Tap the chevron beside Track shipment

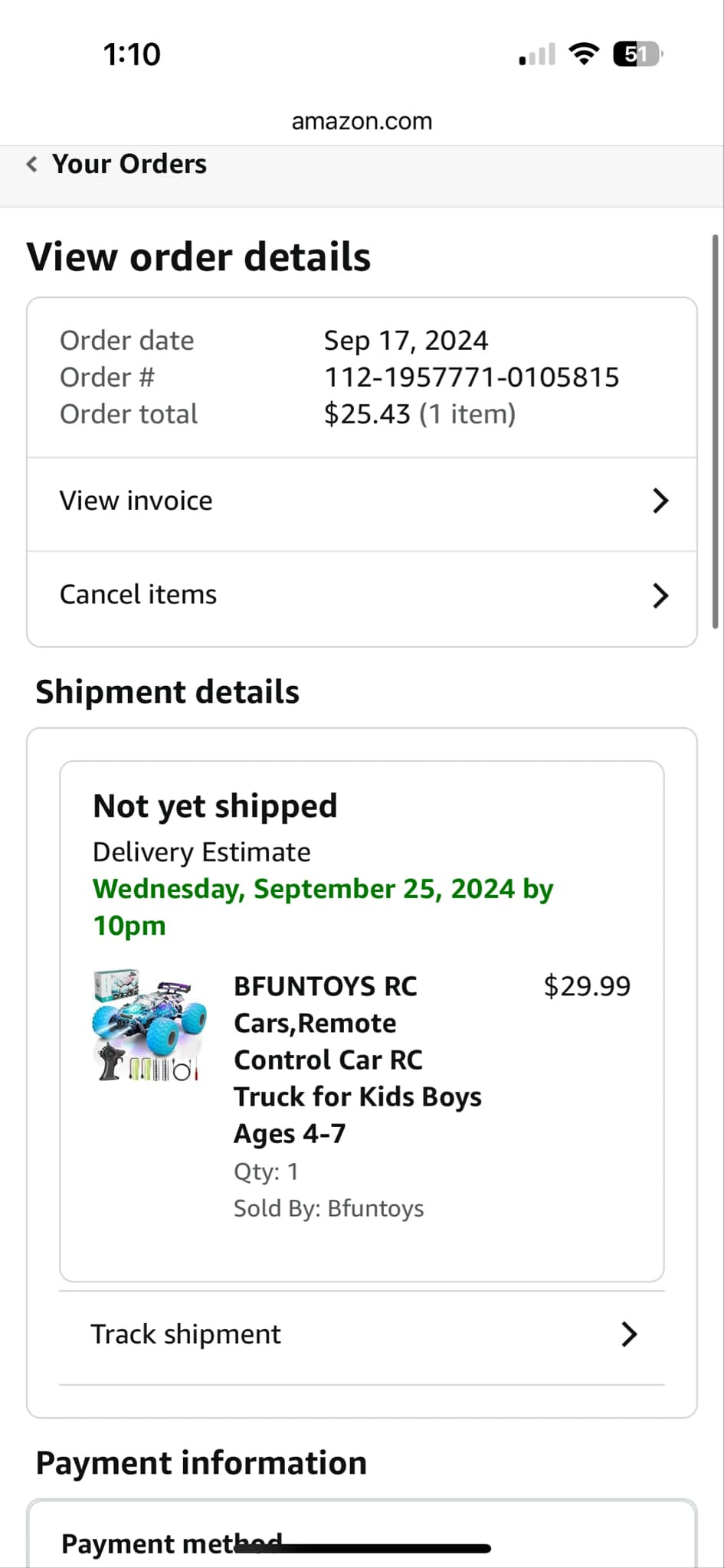point(628,1334)
